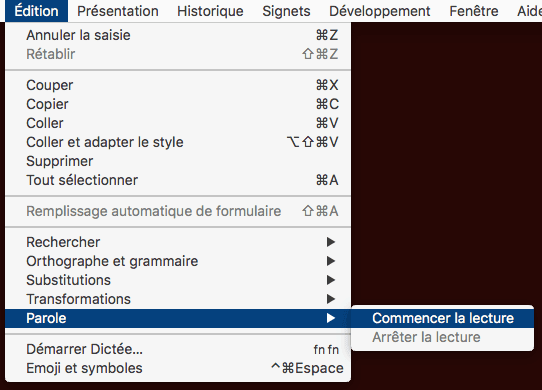Open Emoji et symboles
This screenshot has height=390, width=542.
[178, 368]
